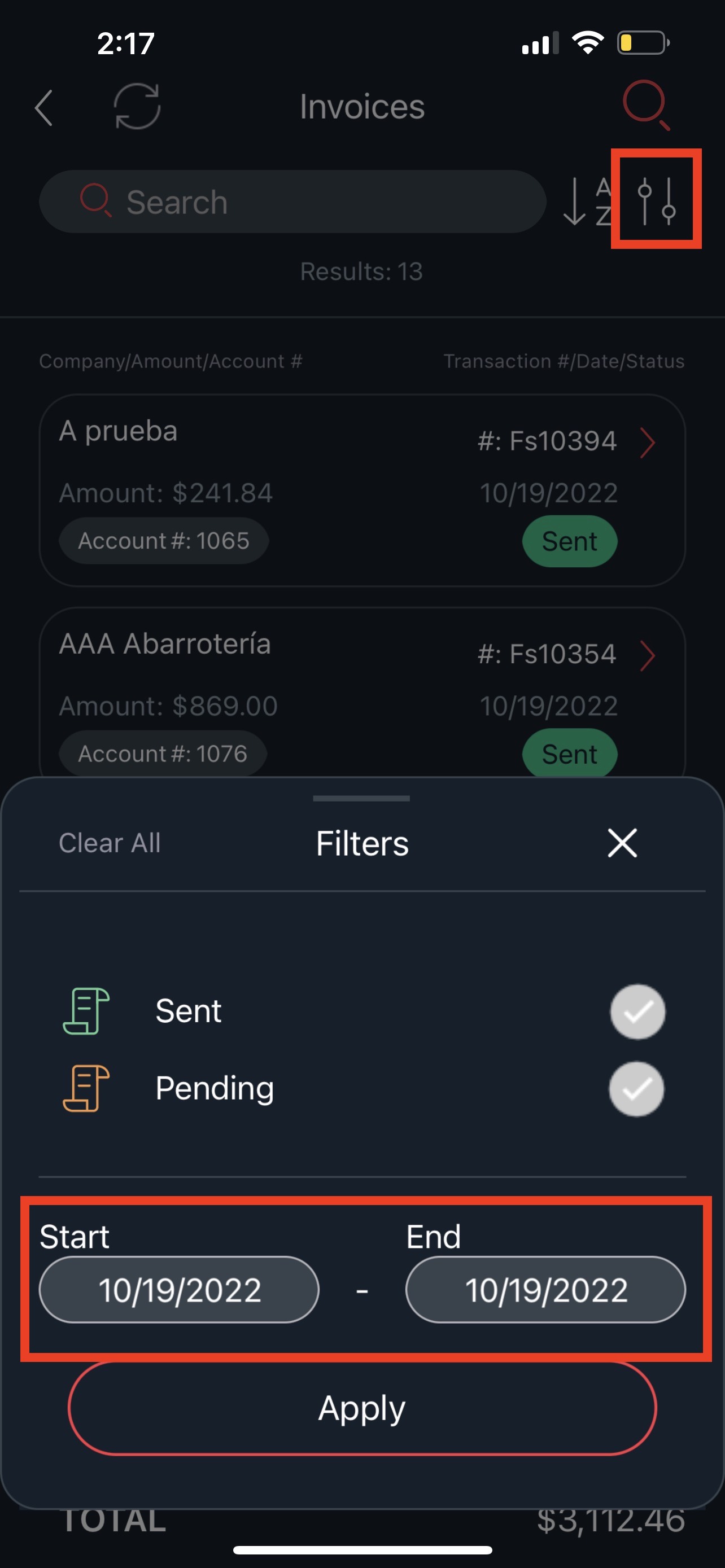The image size is (725, 1568).
Task: Expand invoice Fs10394 with the chevron
Action: click(x=647, y=442)
